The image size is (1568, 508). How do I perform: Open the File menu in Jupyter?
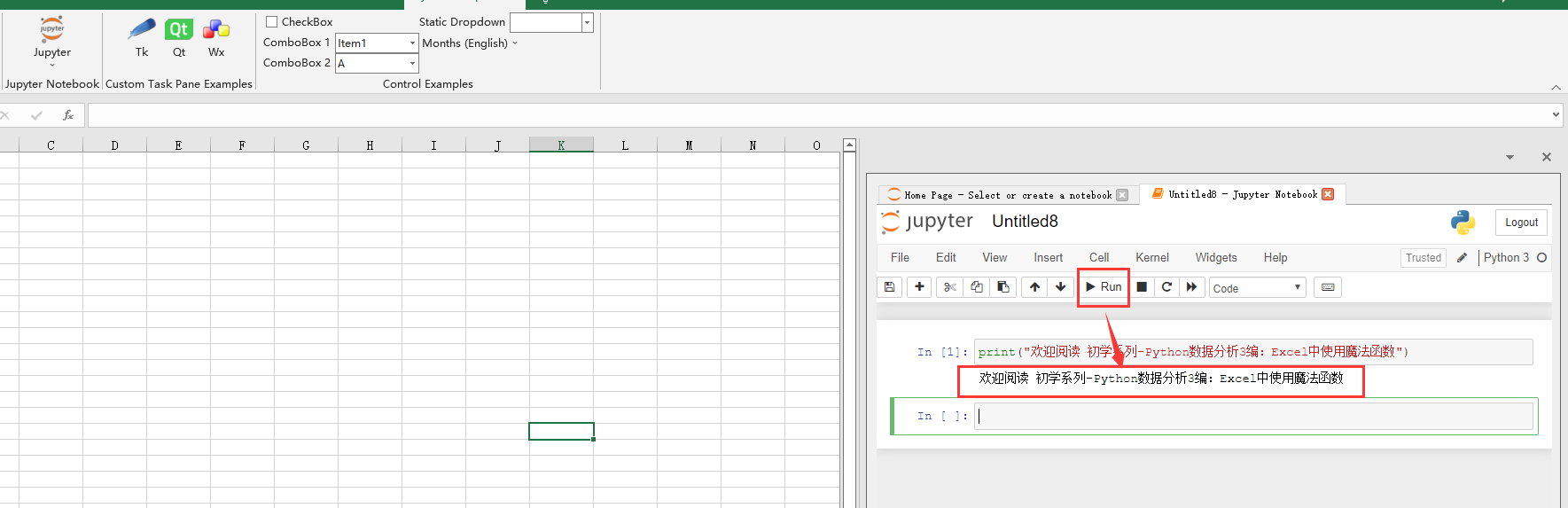coord(900,258)
